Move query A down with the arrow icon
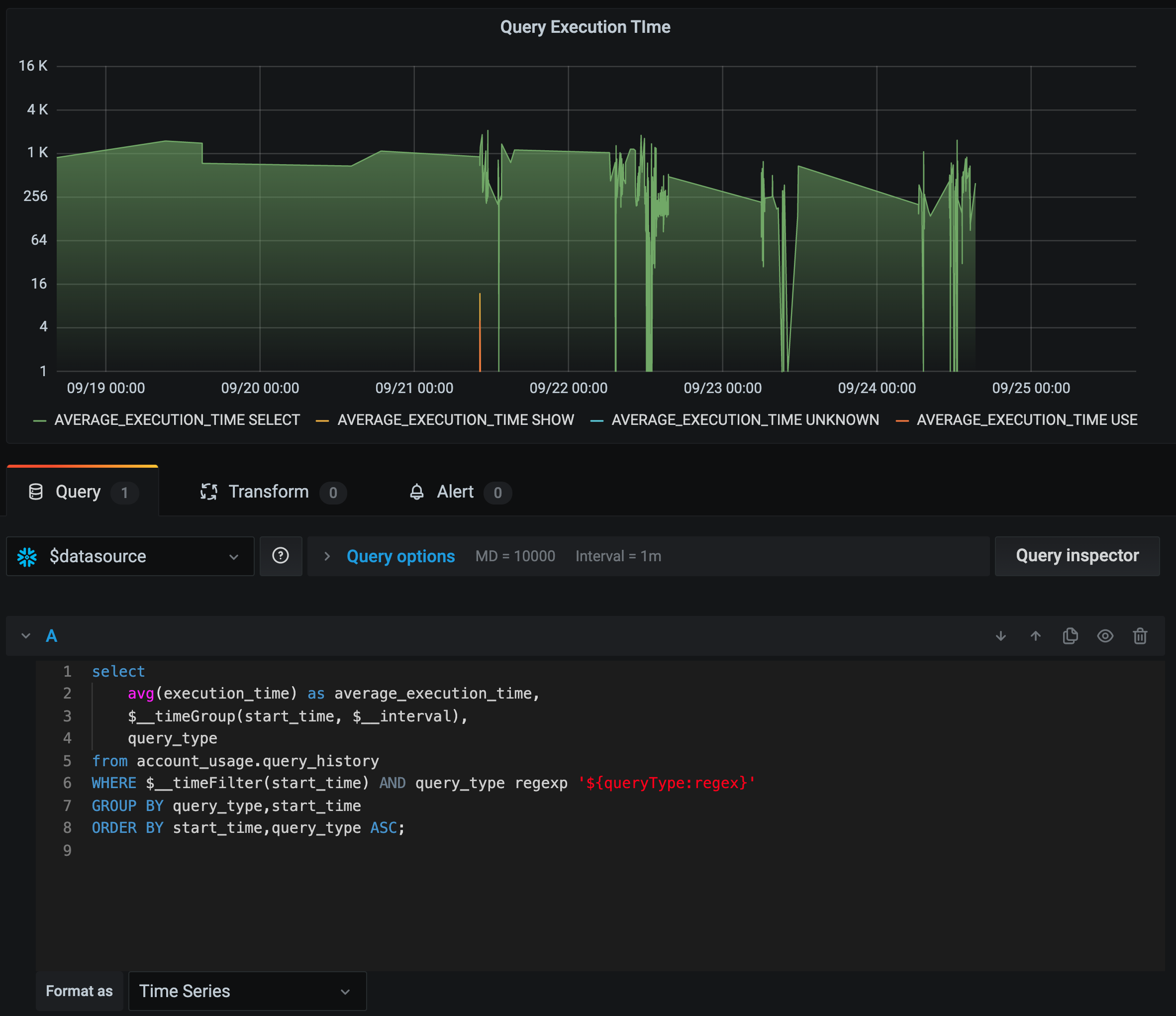The width and height of the screenshot is (1176, 1016). click(1000, 636)
